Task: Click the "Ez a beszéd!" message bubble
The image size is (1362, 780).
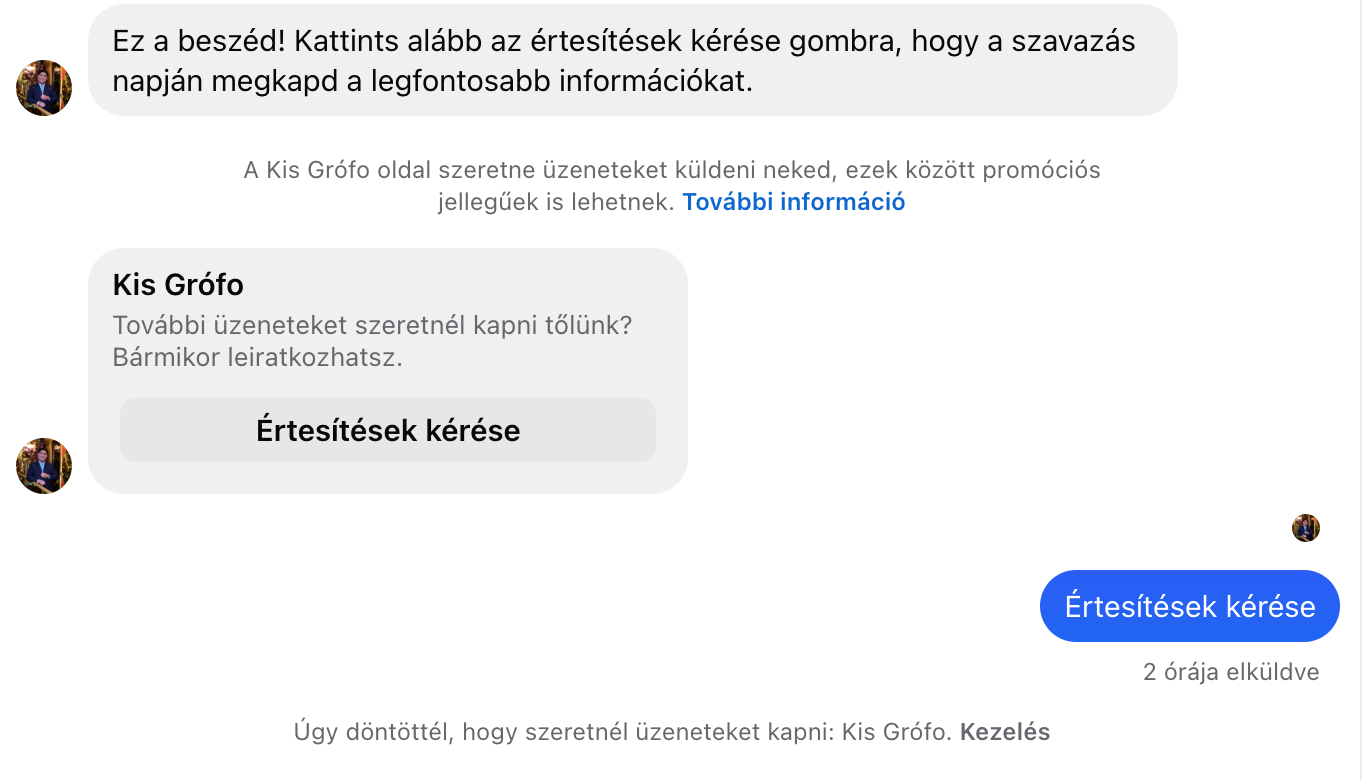Action: pos(632,60)
